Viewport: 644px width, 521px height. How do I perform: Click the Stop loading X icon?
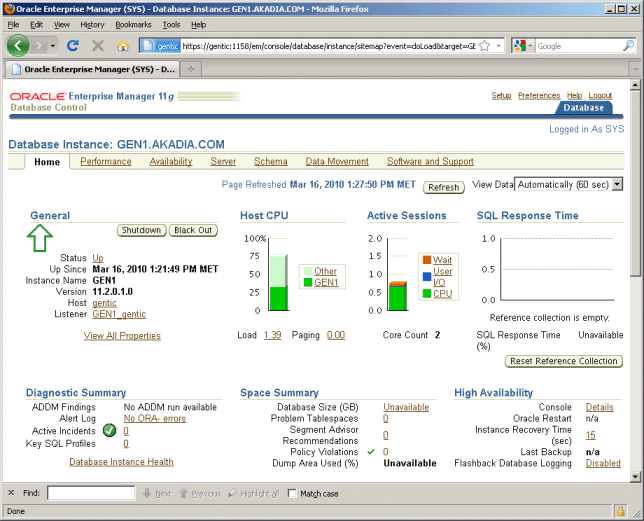tap(98, 46)
